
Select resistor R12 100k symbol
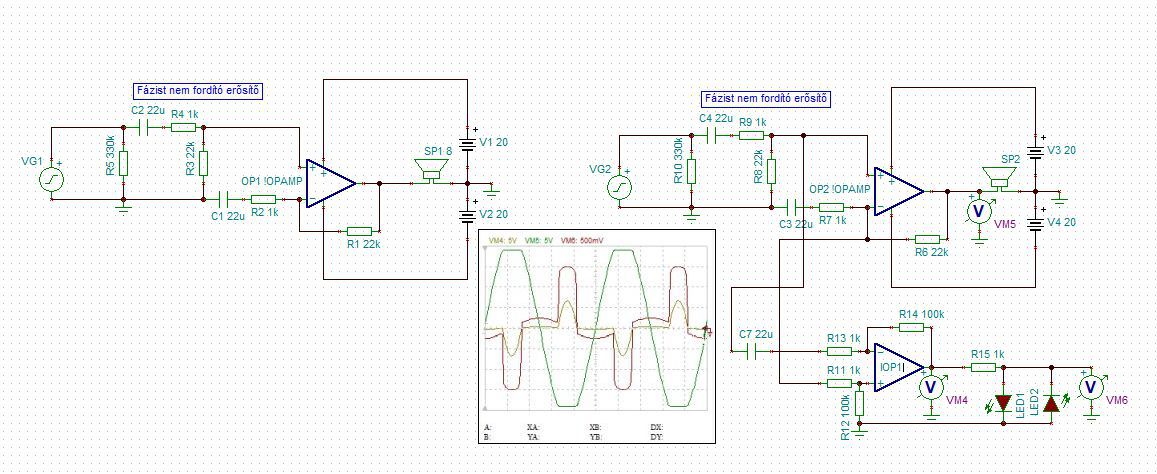(x=860, y=403)
